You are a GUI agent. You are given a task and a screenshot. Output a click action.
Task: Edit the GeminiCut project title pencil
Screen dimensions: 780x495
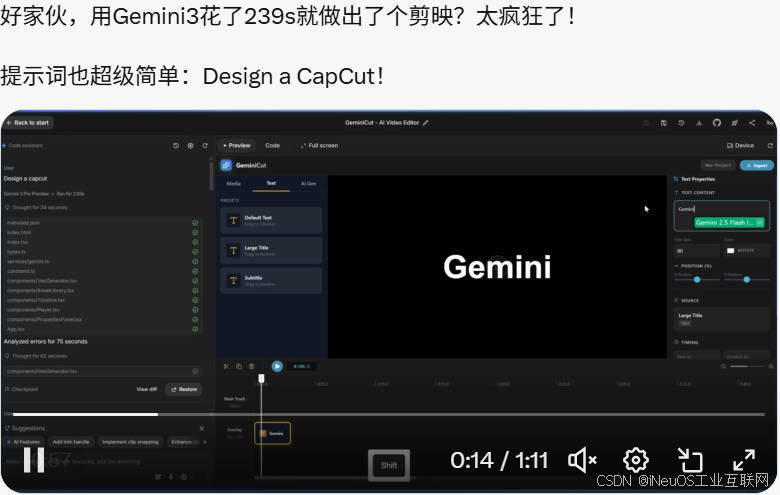coord(426,122)
